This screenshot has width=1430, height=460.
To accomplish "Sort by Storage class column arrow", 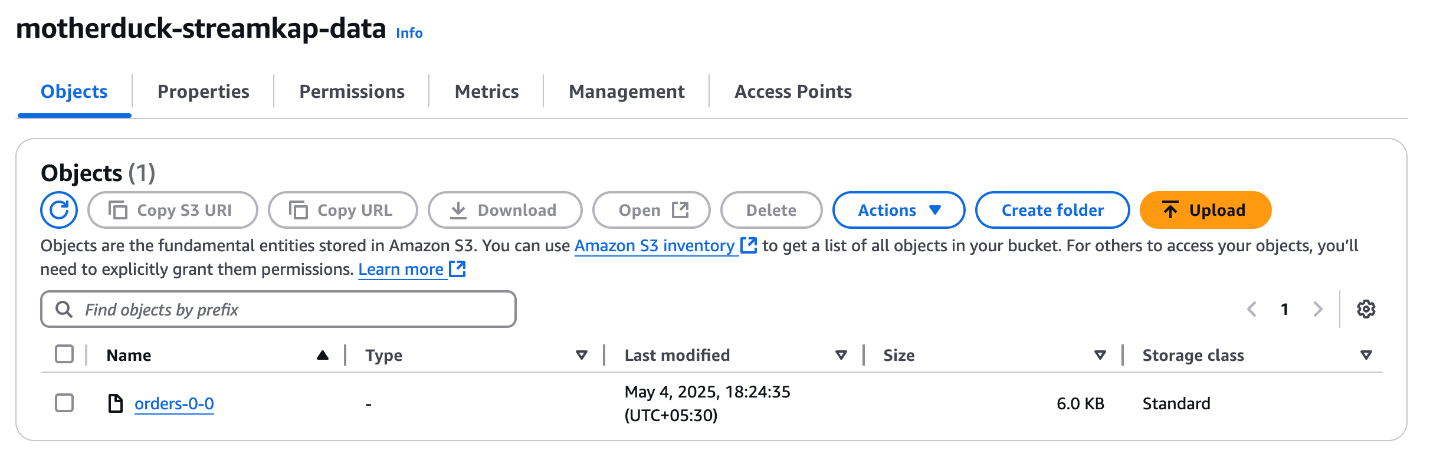I will coord(1366,355).
